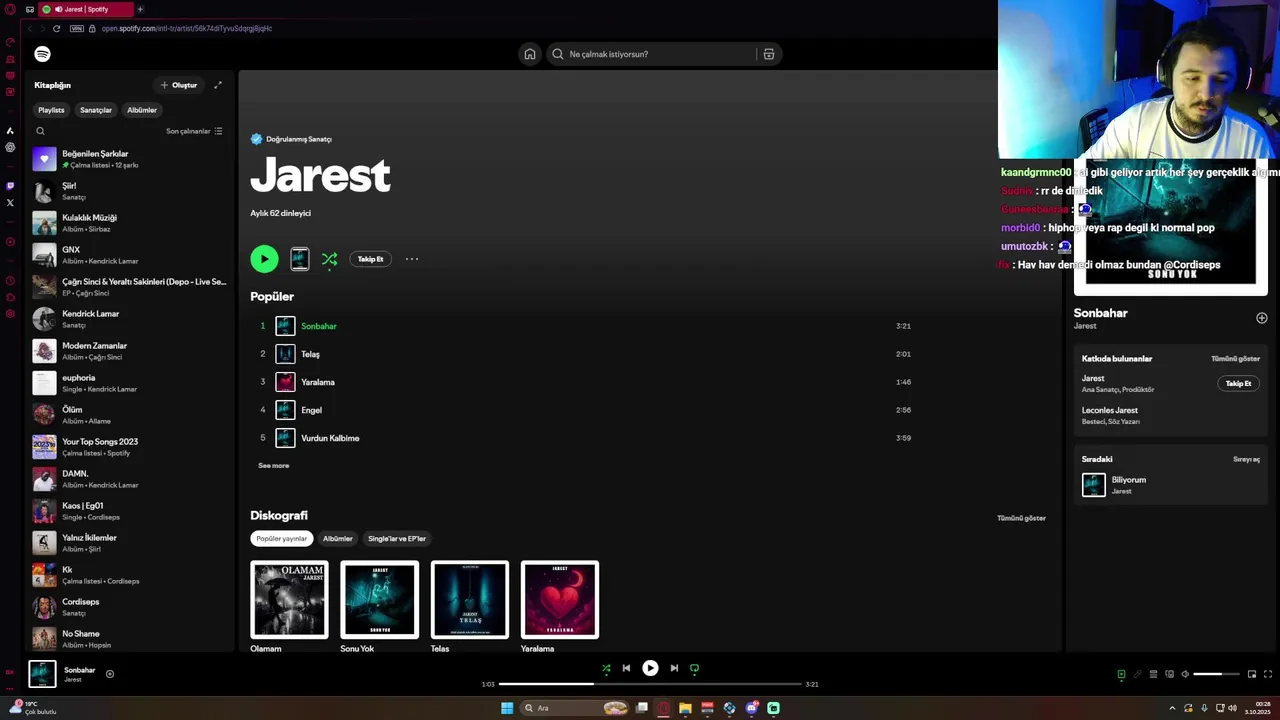Play the Telaş track row
This screenshot has width=1280, height=720.
tap(585, 354)
